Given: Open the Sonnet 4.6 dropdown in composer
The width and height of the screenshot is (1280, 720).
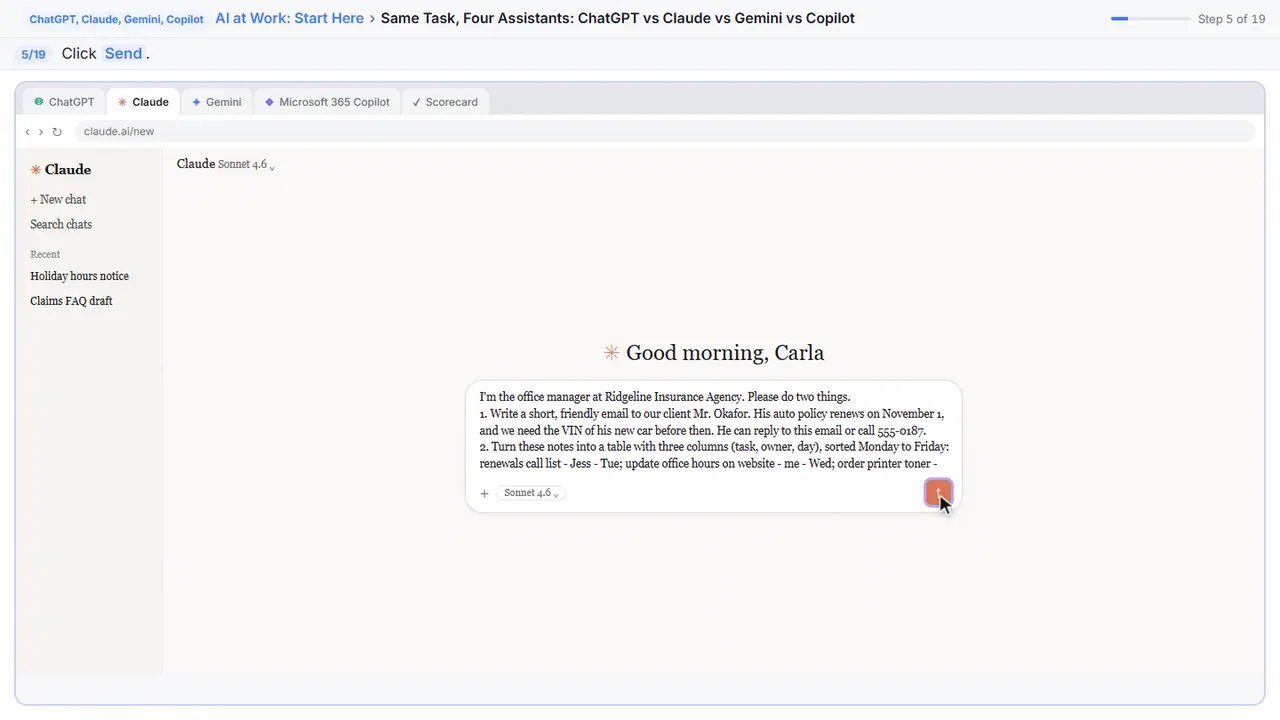Looking at the screenshot, I should [531, 493].
